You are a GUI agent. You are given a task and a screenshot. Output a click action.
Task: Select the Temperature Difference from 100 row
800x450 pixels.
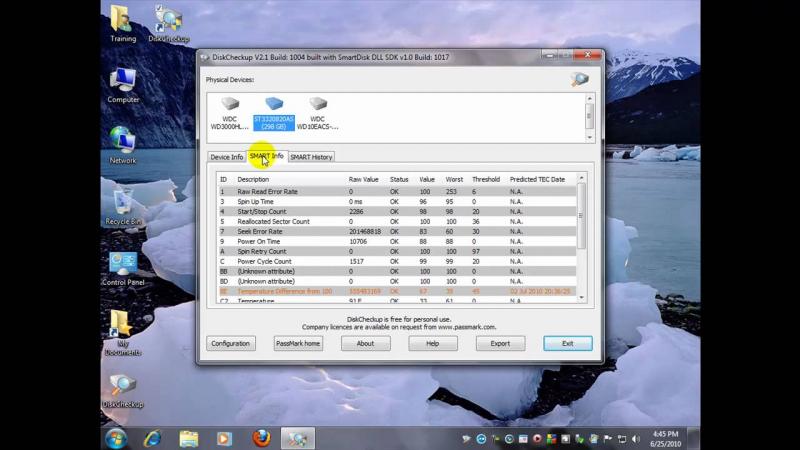pos(396,291)
